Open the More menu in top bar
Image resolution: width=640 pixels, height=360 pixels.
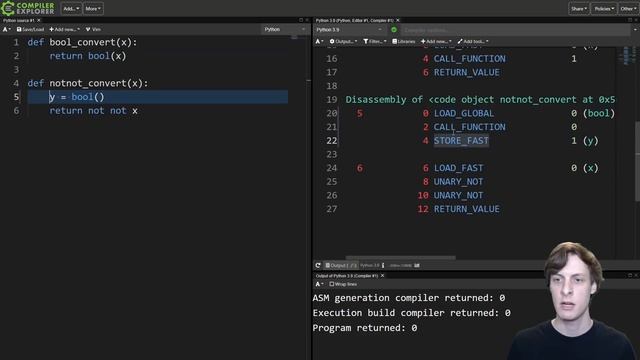coord(93,9)
